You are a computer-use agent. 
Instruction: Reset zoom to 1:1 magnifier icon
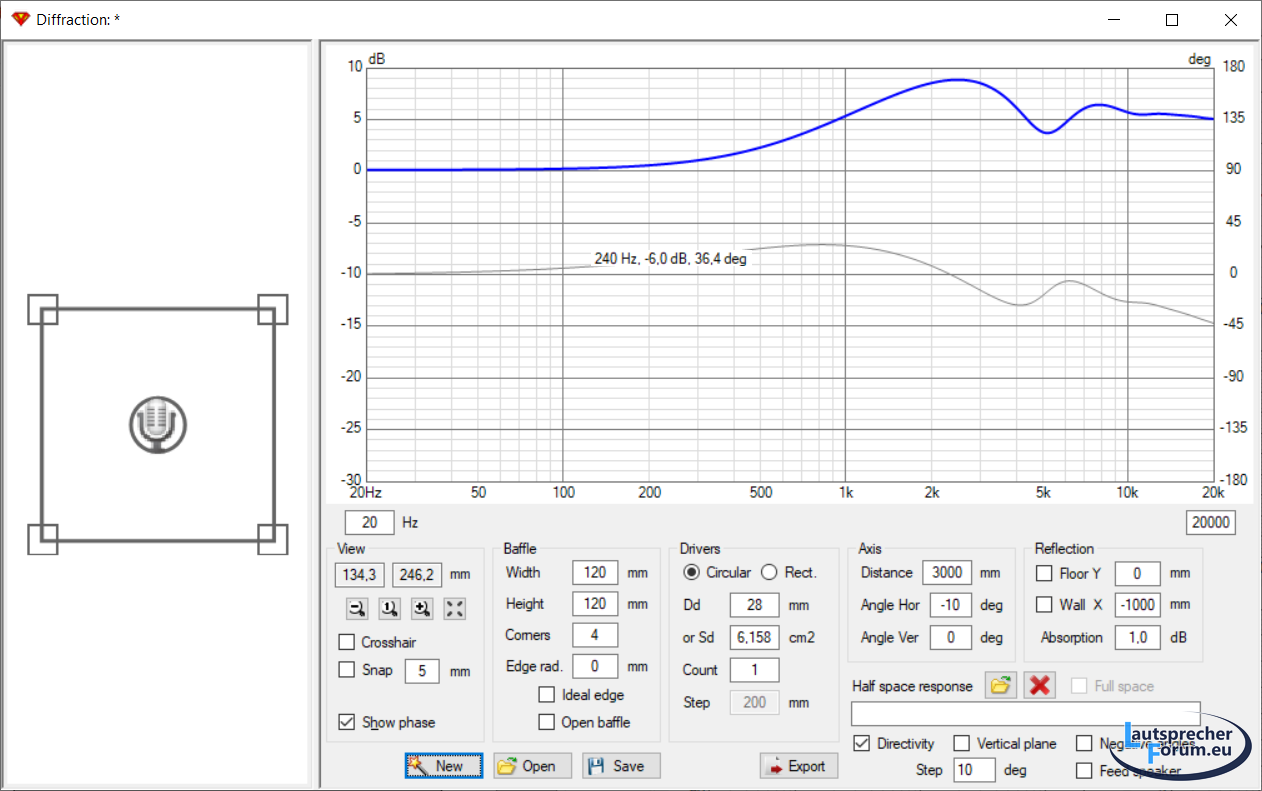[x=390, y=608]
